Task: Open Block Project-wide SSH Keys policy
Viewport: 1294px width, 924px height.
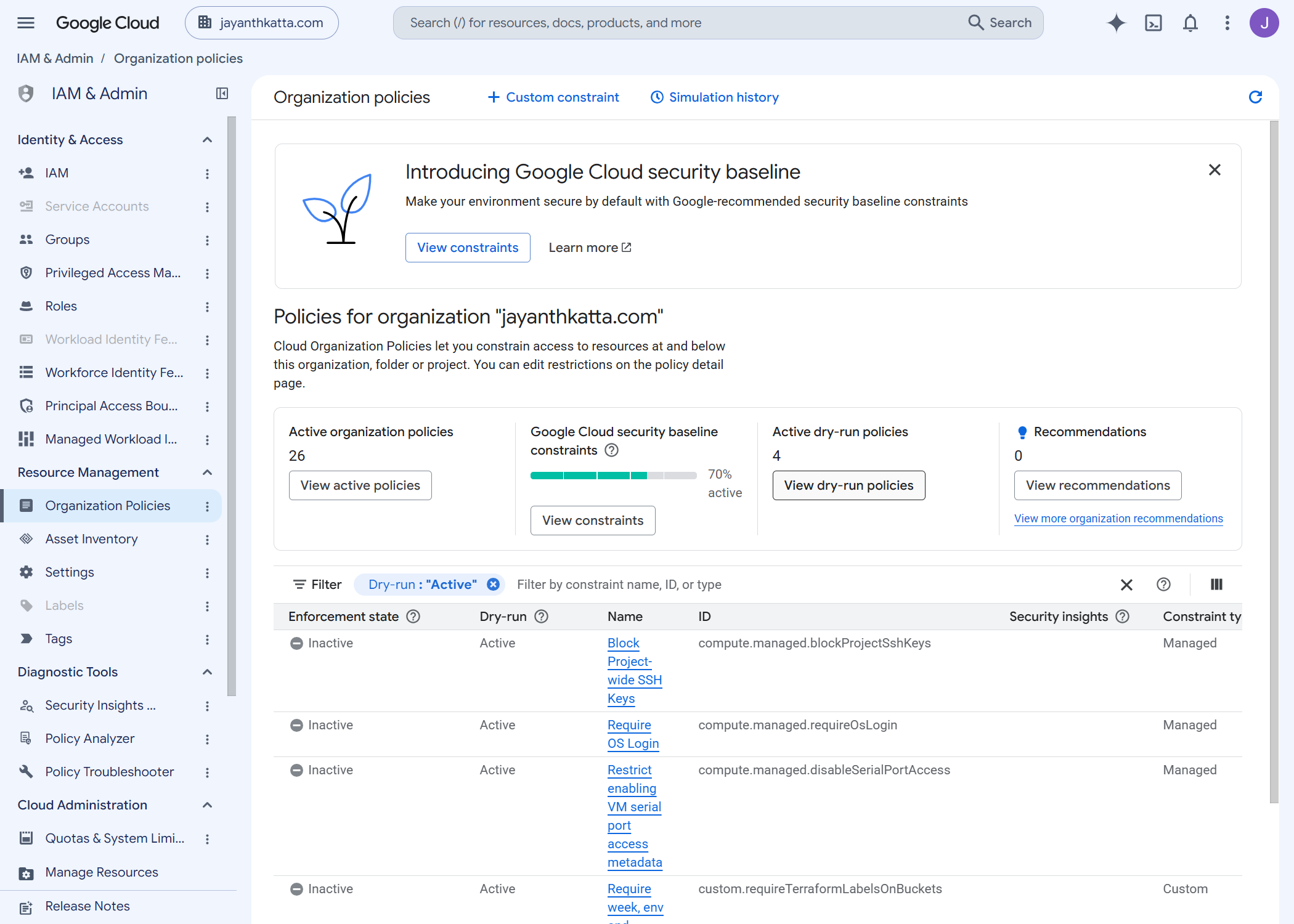Action: [x=635, y=671]
